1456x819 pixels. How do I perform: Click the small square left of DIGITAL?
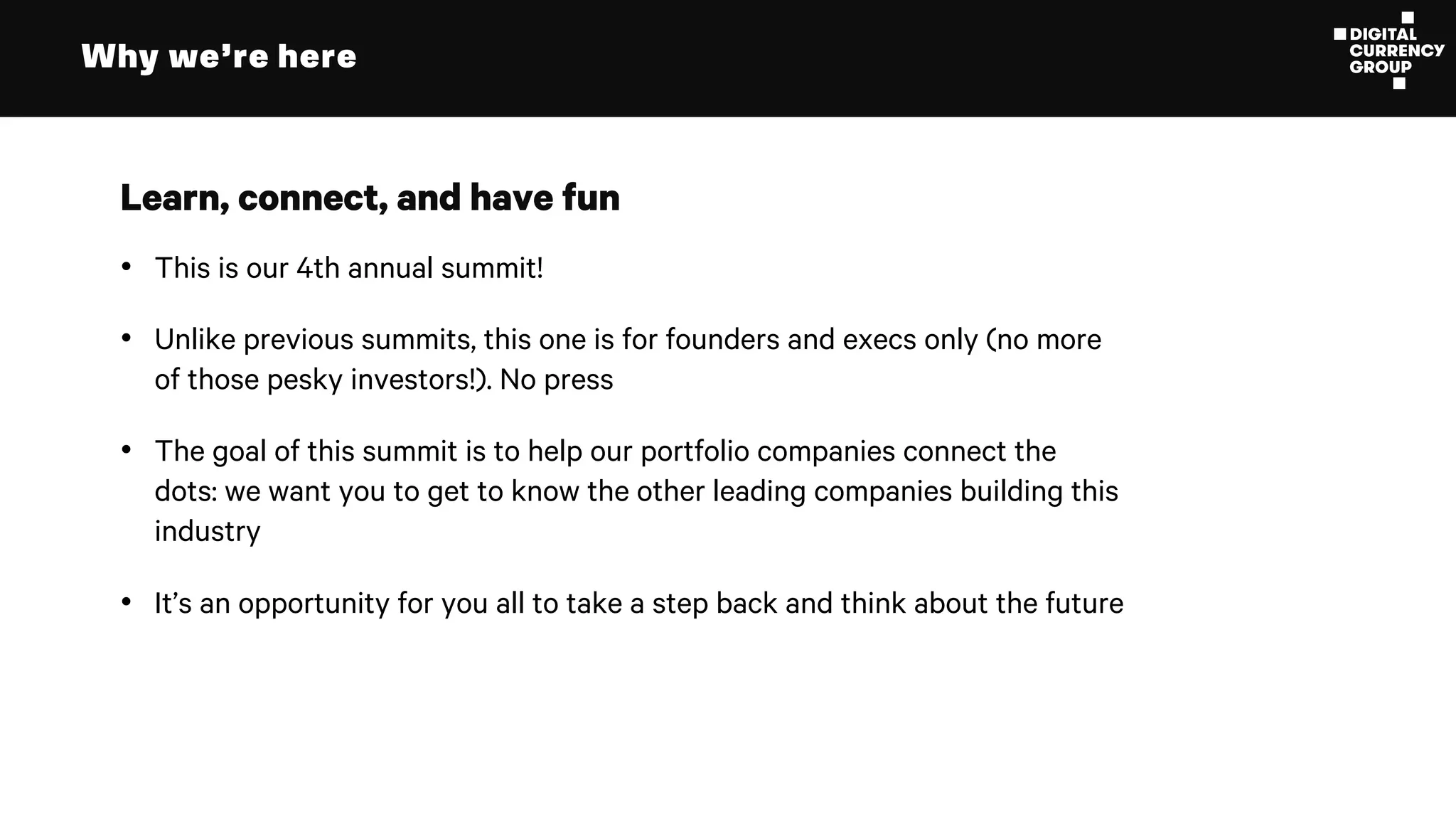[1339, 34]
